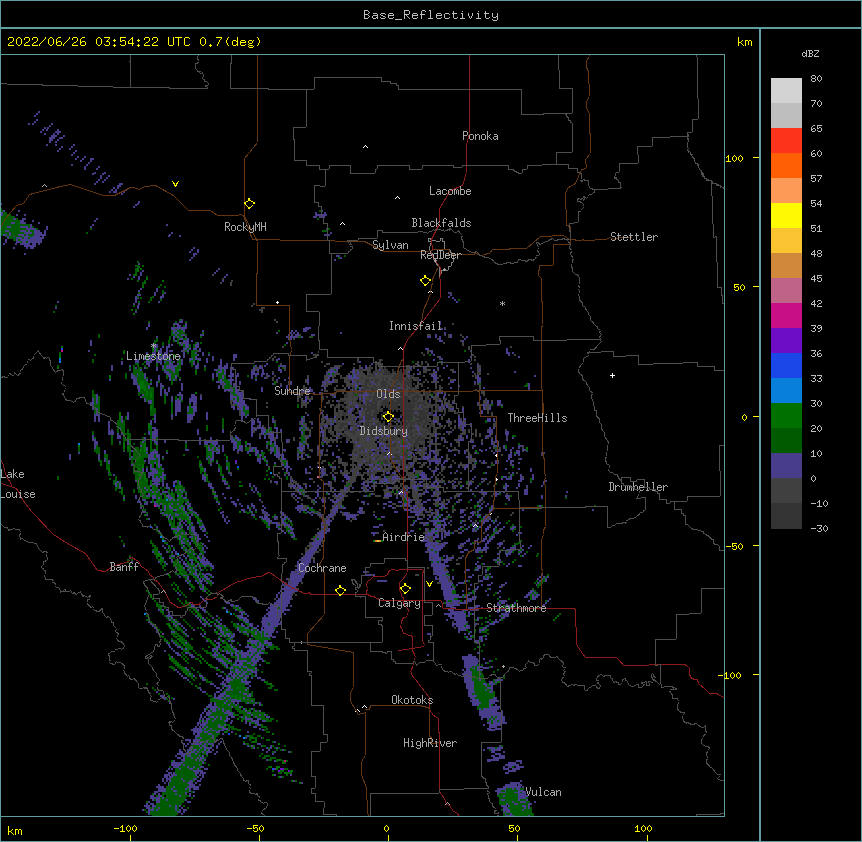Select the ThreeHills label
Image resolution: width=862 pixels, height=842 pixels.
537,418
